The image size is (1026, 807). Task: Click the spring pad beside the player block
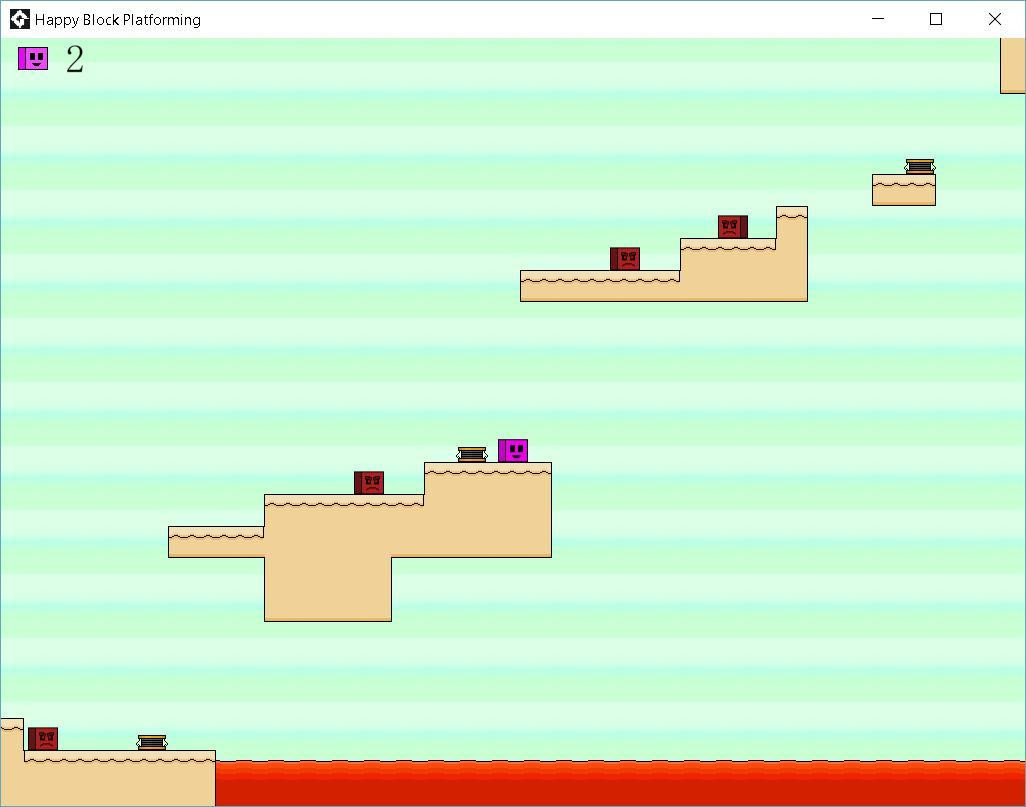click(x=472, y=455)
